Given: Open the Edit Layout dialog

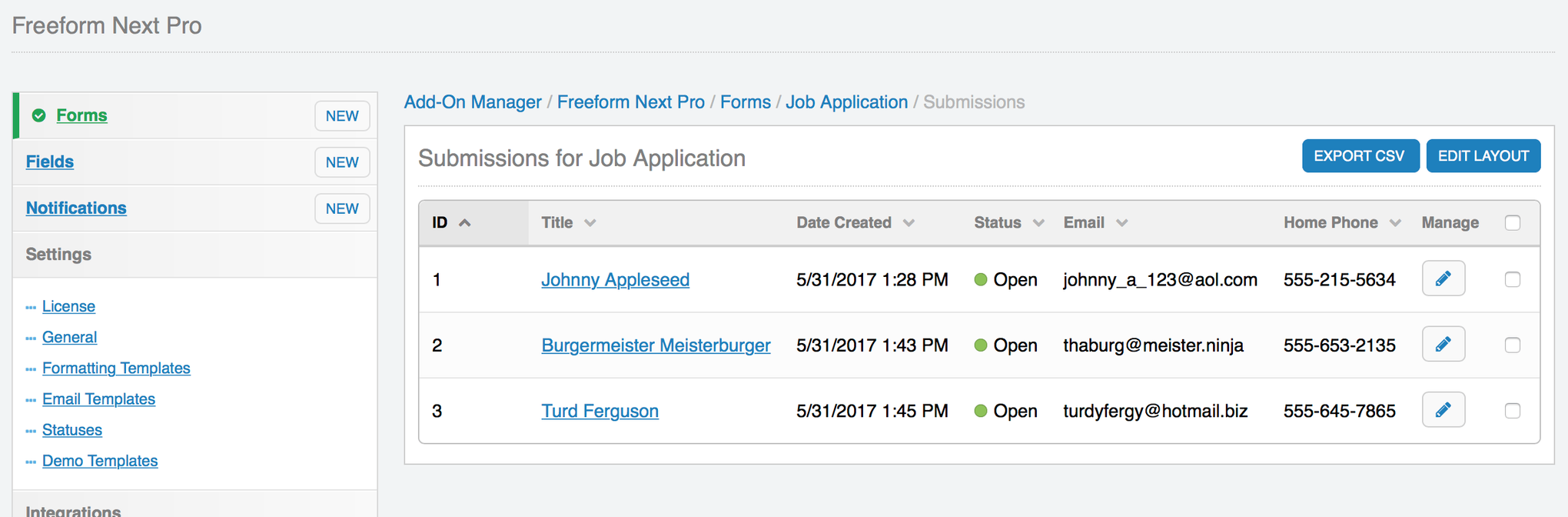Looking at the screenshot, I should point(1483,155).
